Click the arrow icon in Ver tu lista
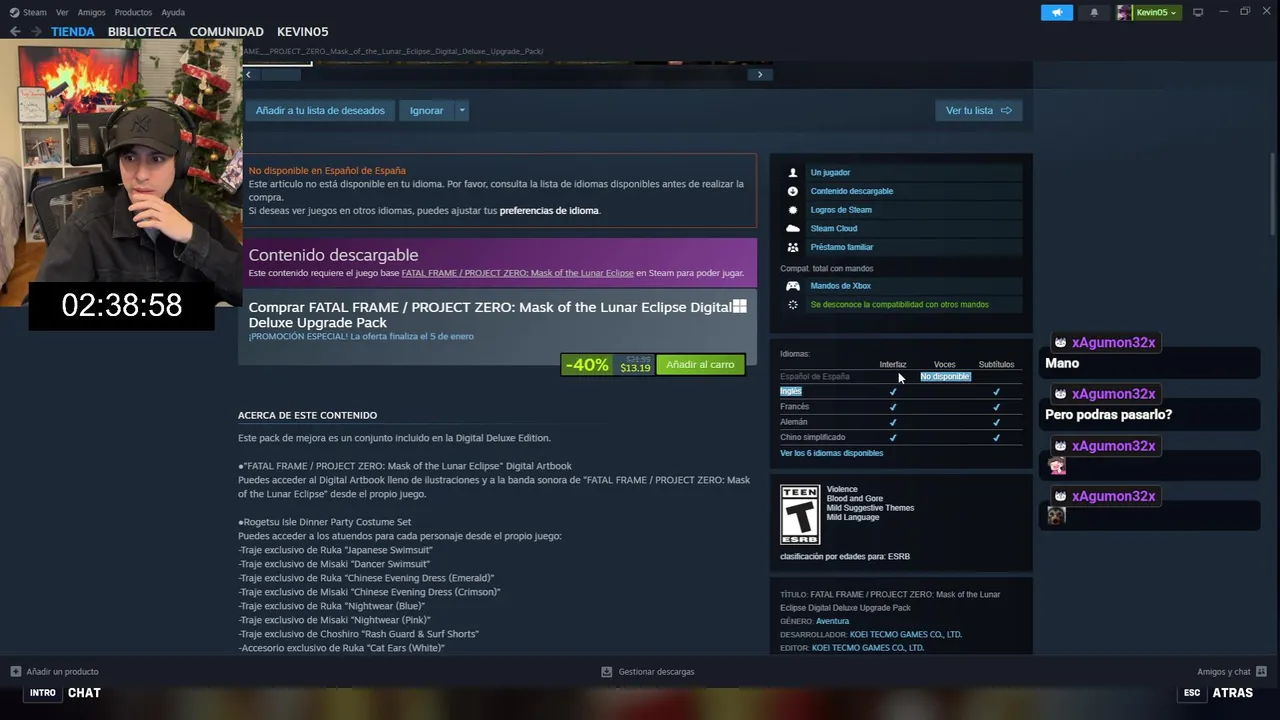 click(x=1006, y=111)
